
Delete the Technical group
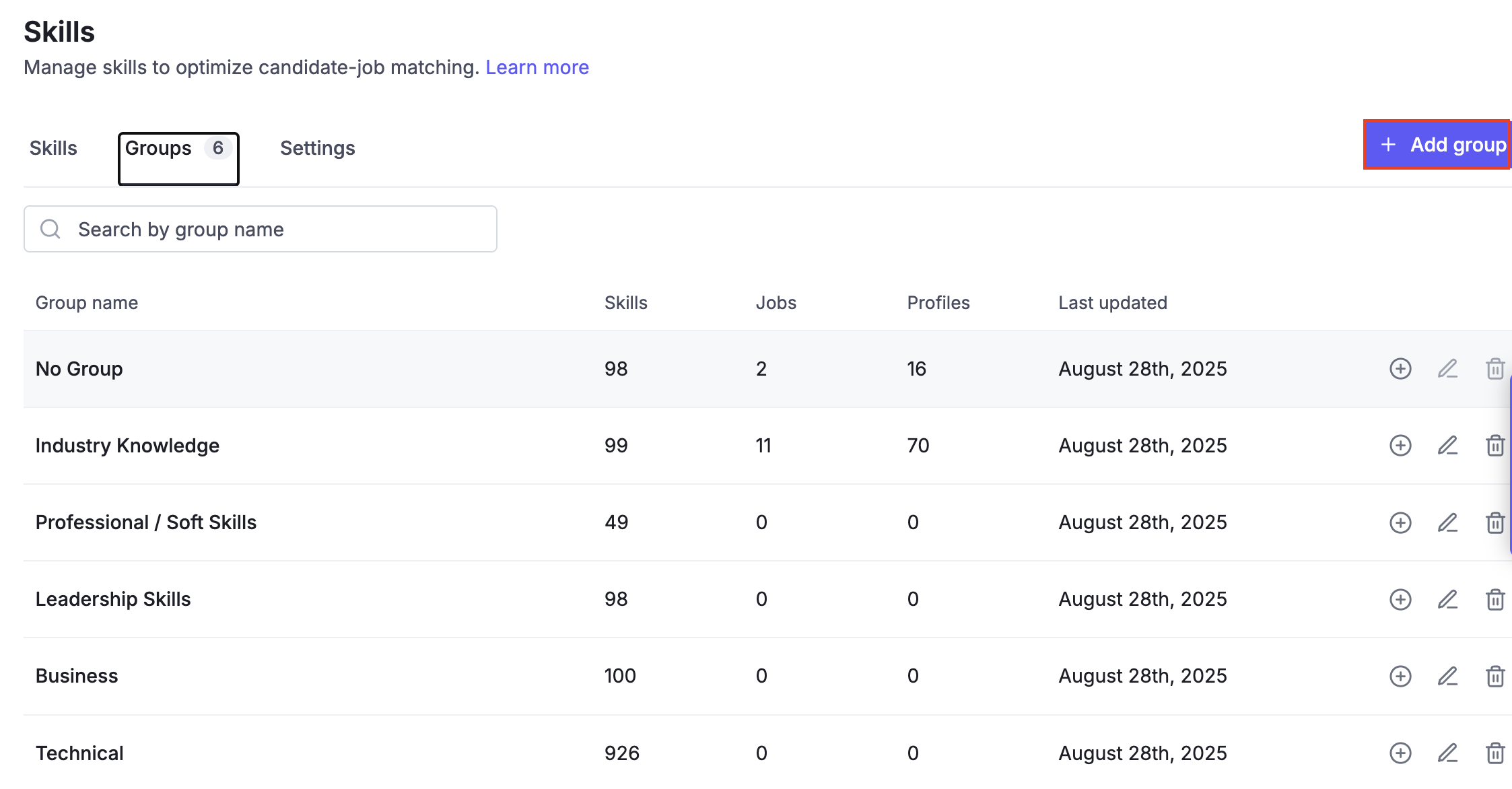pos(1495,753)
